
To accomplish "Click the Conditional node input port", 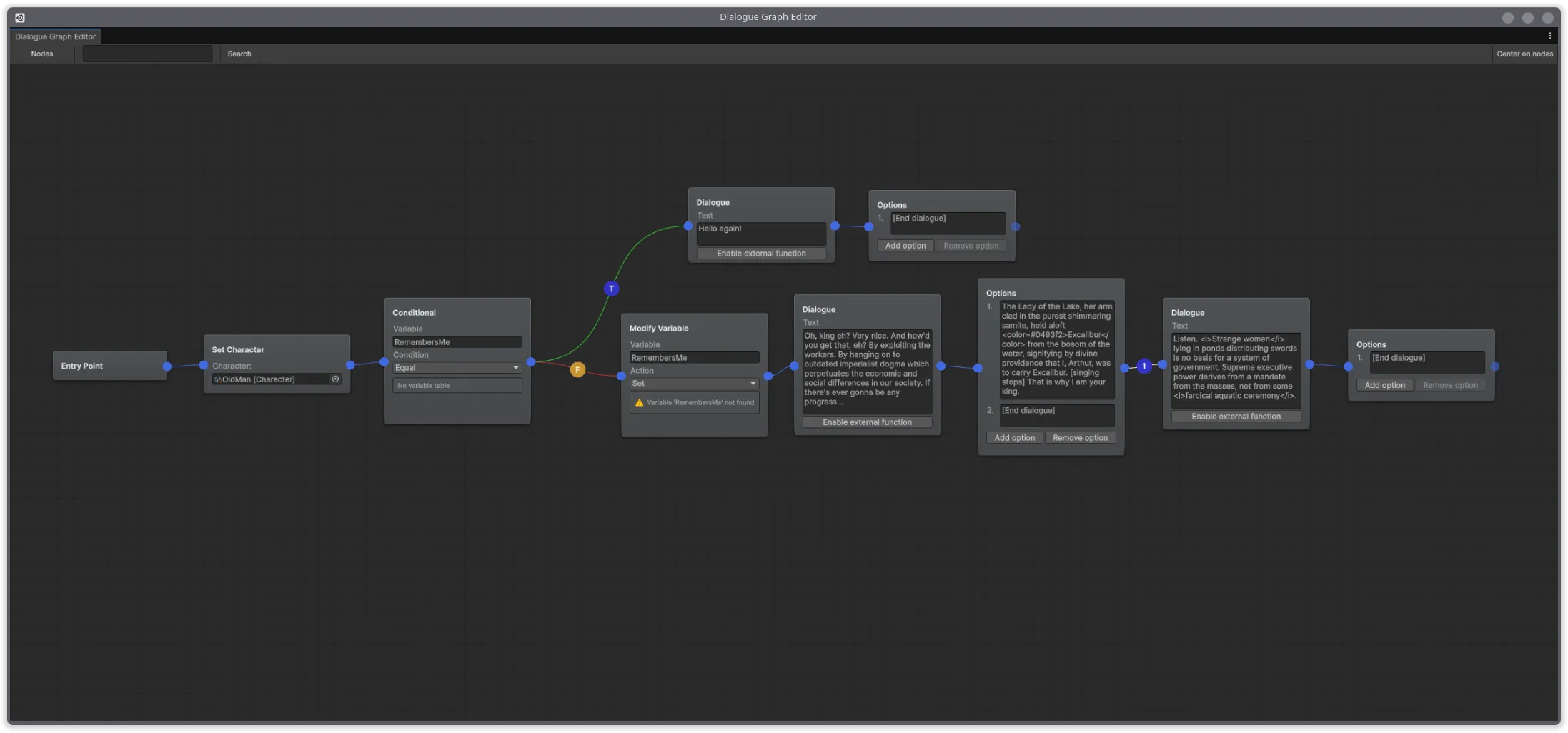I will coord(384,362).
